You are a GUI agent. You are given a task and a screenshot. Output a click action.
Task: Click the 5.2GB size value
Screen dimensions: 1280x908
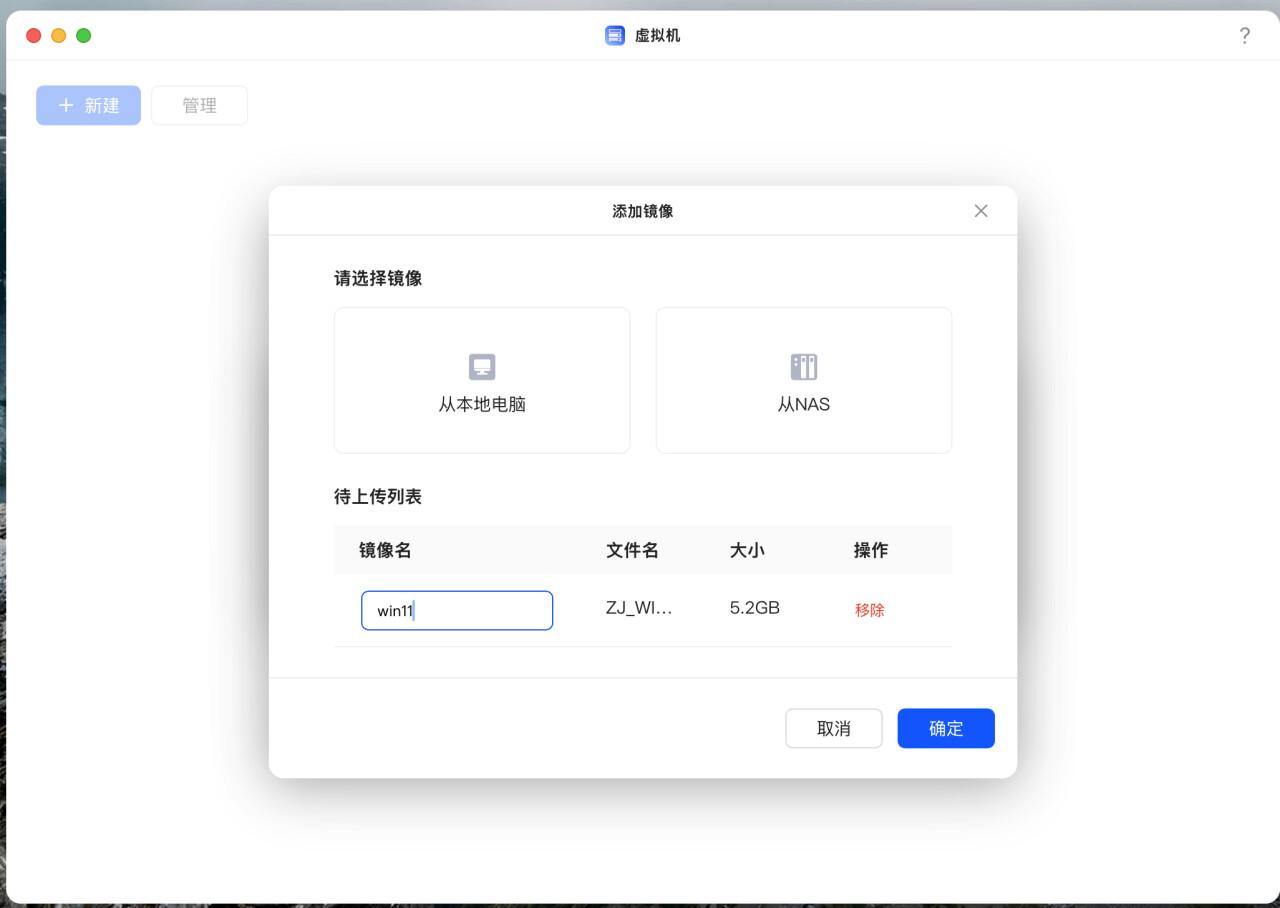click(755, 608)
